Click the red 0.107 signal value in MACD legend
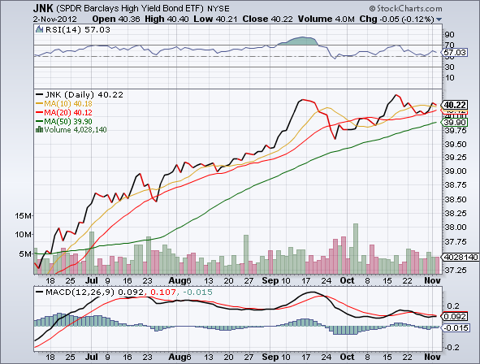The image size is (480, 364). coord(163,292)
